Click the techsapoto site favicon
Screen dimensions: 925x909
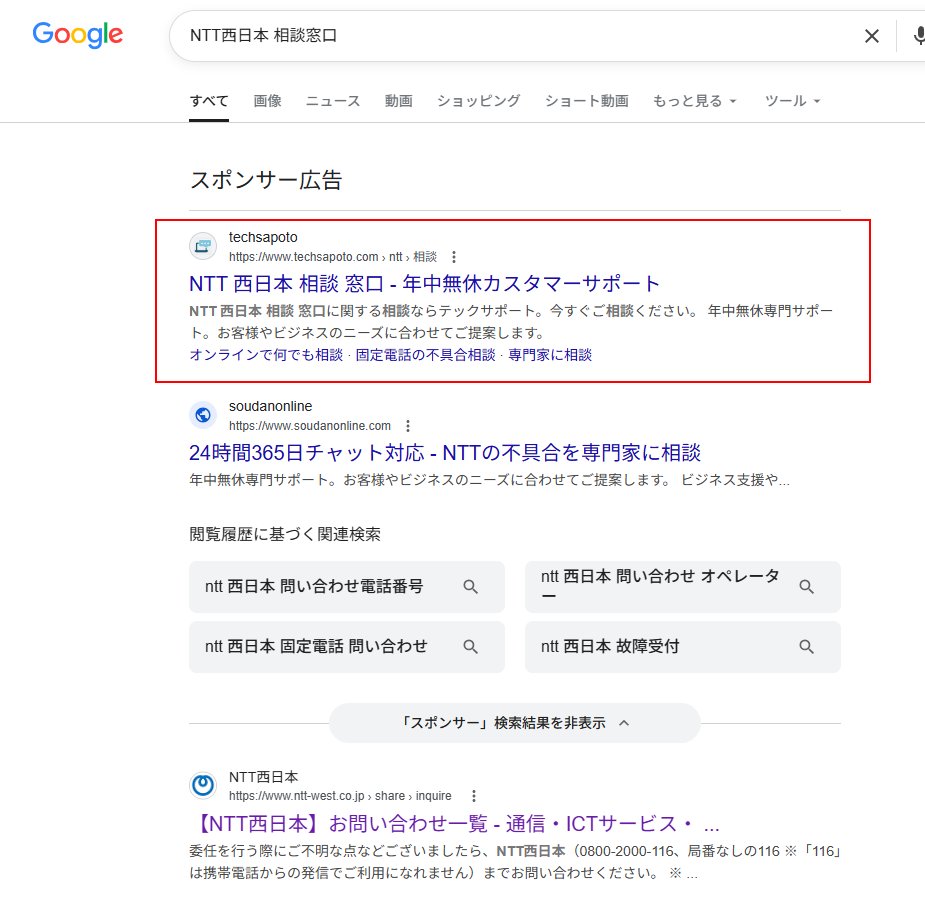(203, 246)
